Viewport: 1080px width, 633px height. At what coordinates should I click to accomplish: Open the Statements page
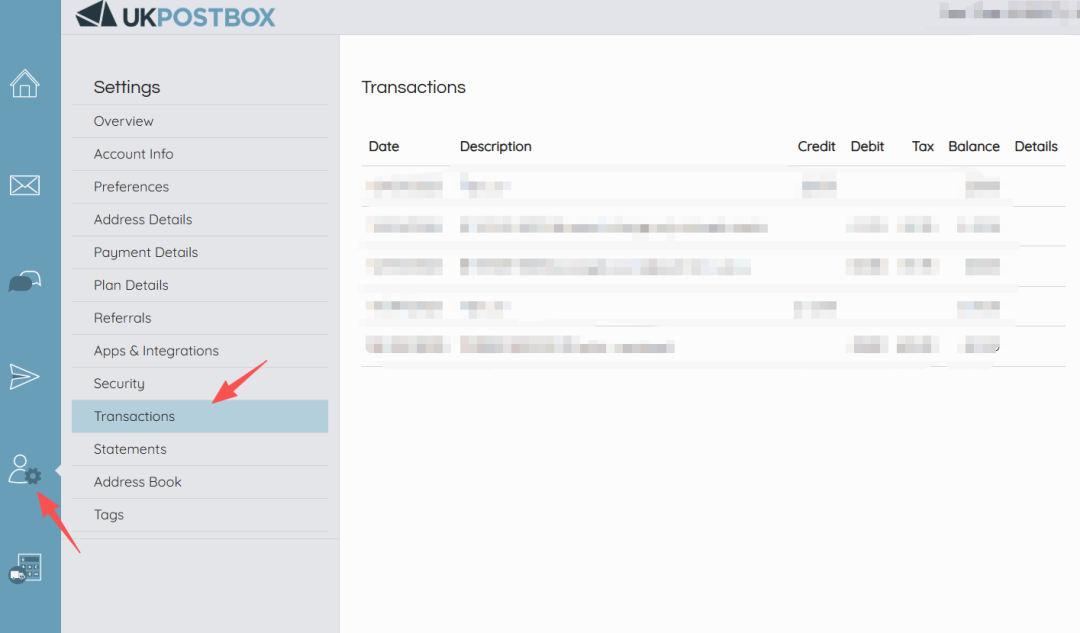click(130, 450)
